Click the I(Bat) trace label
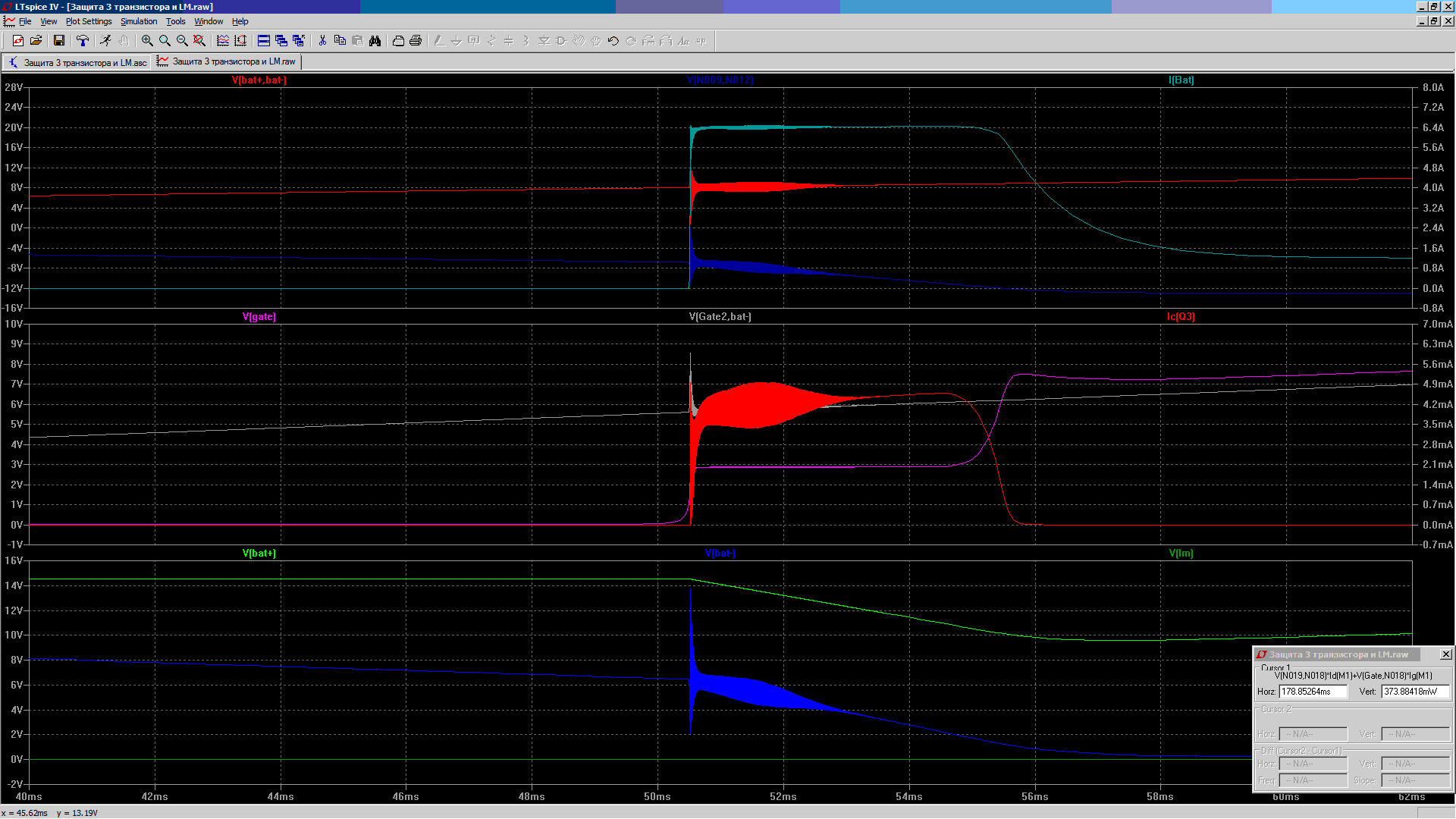Viewport: 1456px width, 819px height. [1181, 80]
